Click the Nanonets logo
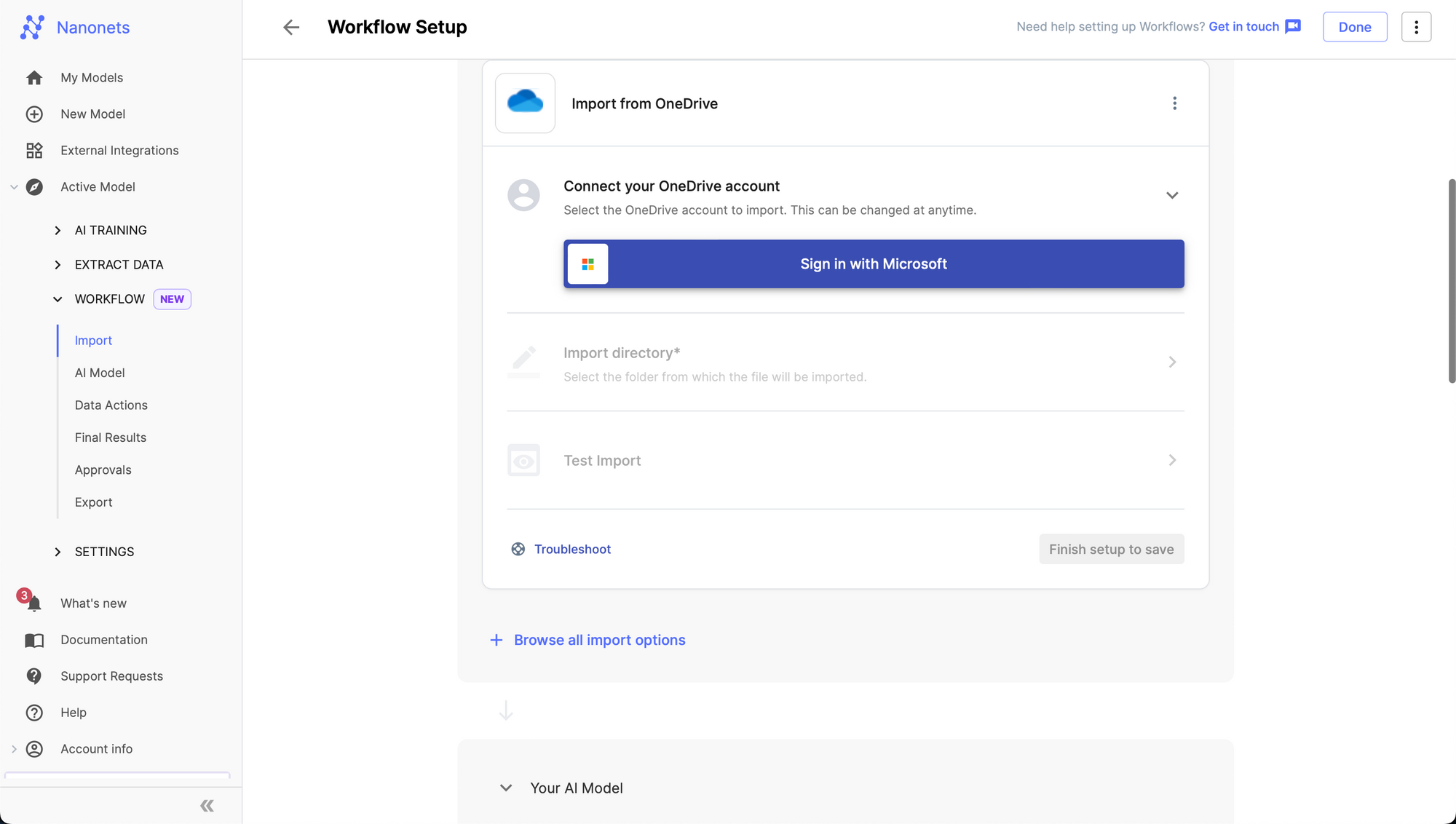The width and height of the screenshot is (1456, 824). pos(32,27)
